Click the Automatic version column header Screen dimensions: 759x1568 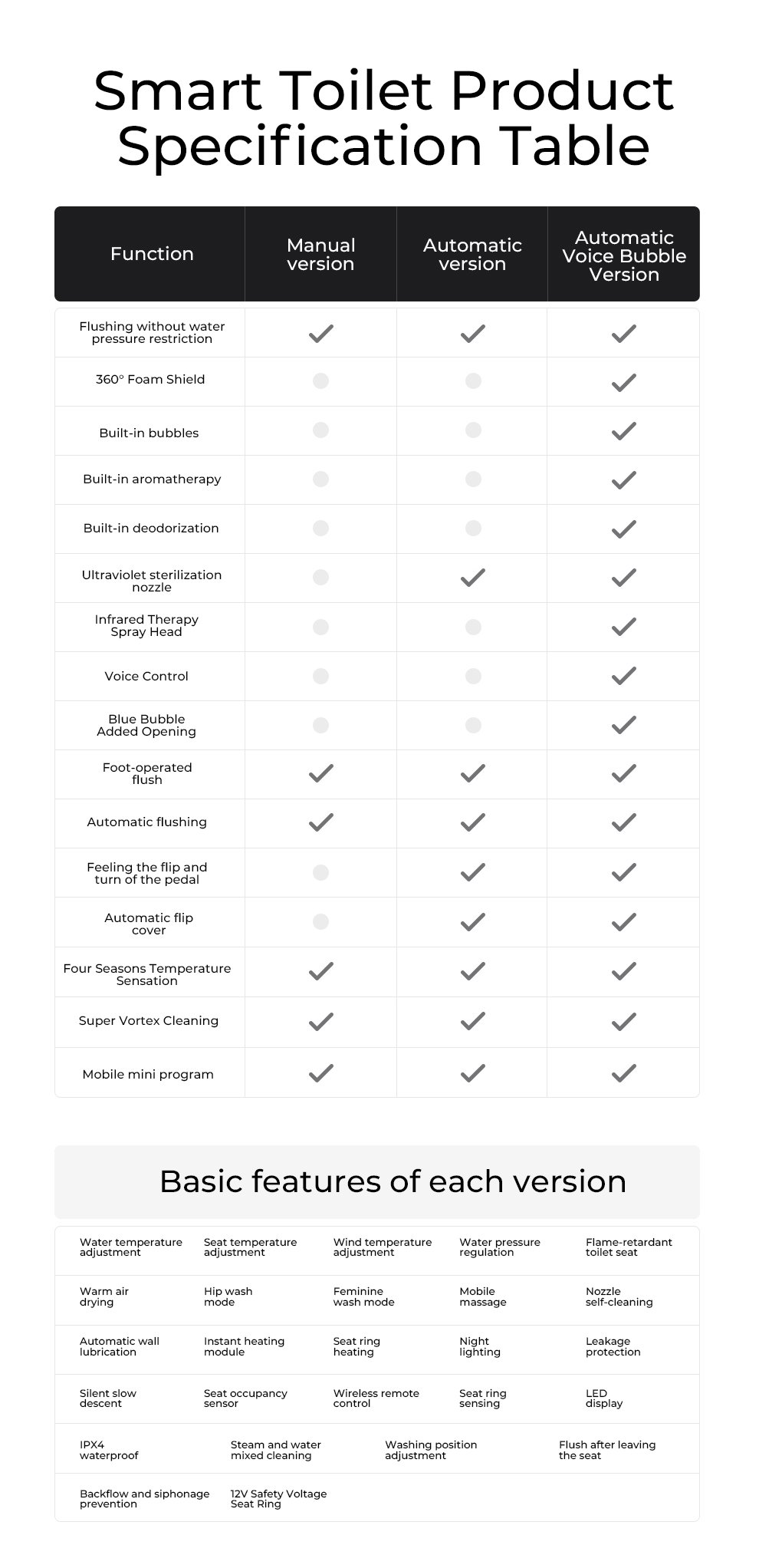[472, 255]
